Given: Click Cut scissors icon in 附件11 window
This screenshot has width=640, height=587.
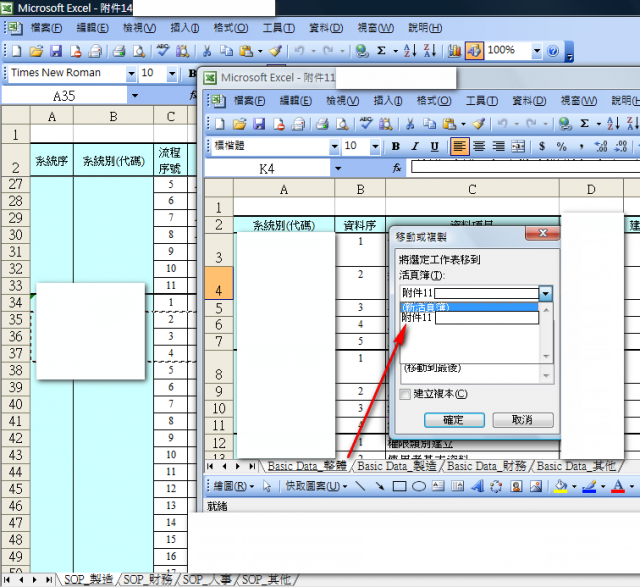Looking at the screenshot, I should tap(410, 124).
